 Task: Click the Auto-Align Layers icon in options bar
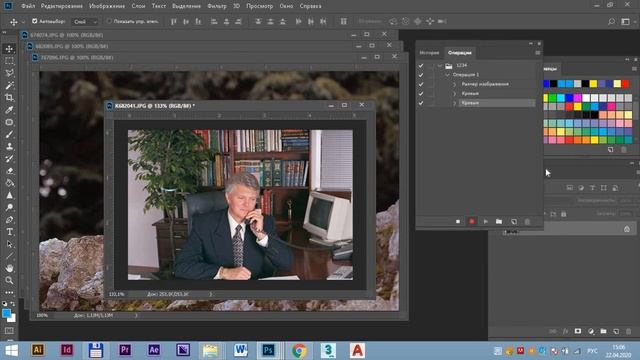(x=344, y=21)
